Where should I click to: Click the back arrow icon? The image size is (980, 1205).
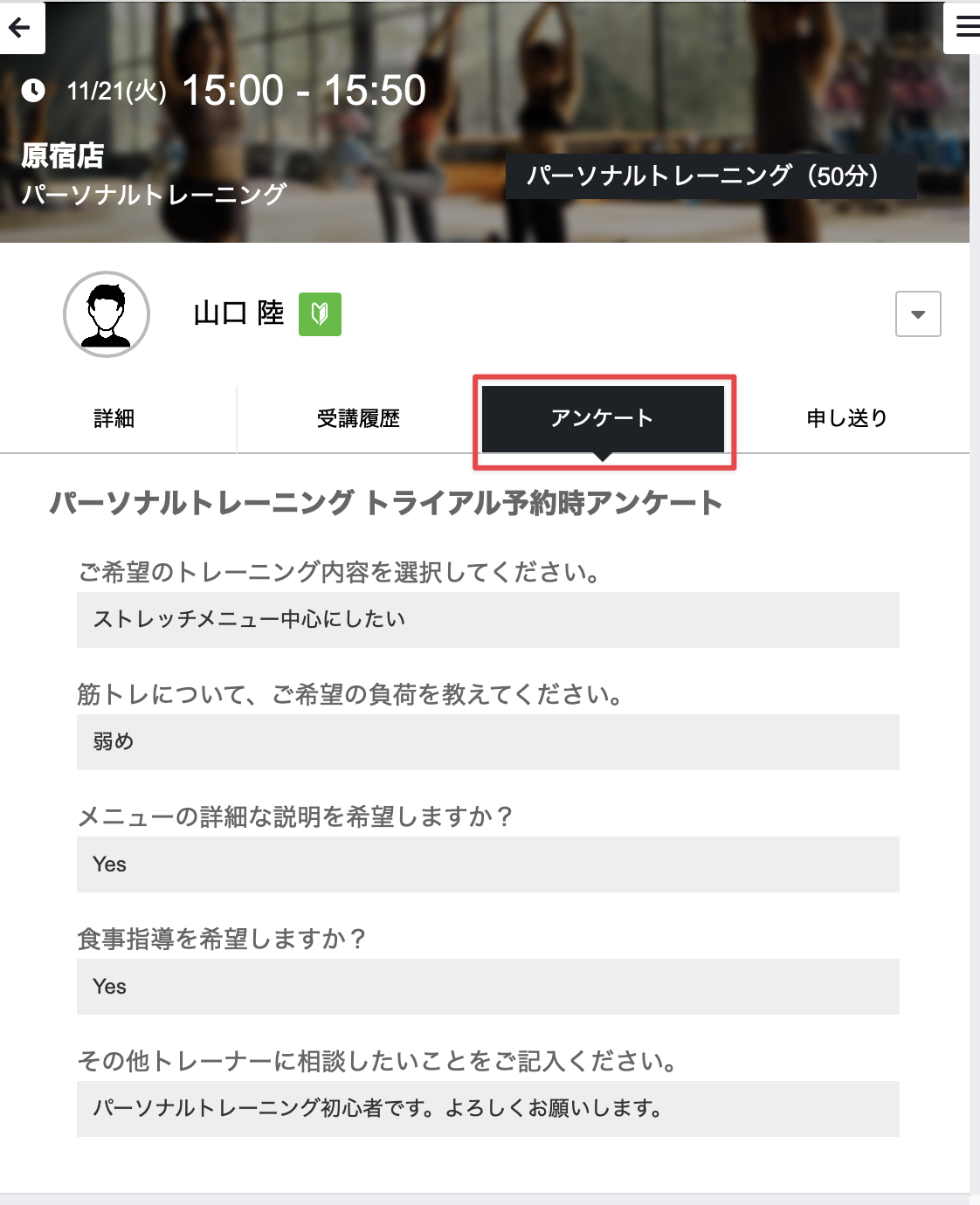pyautogui.click(x=19, y=28)
